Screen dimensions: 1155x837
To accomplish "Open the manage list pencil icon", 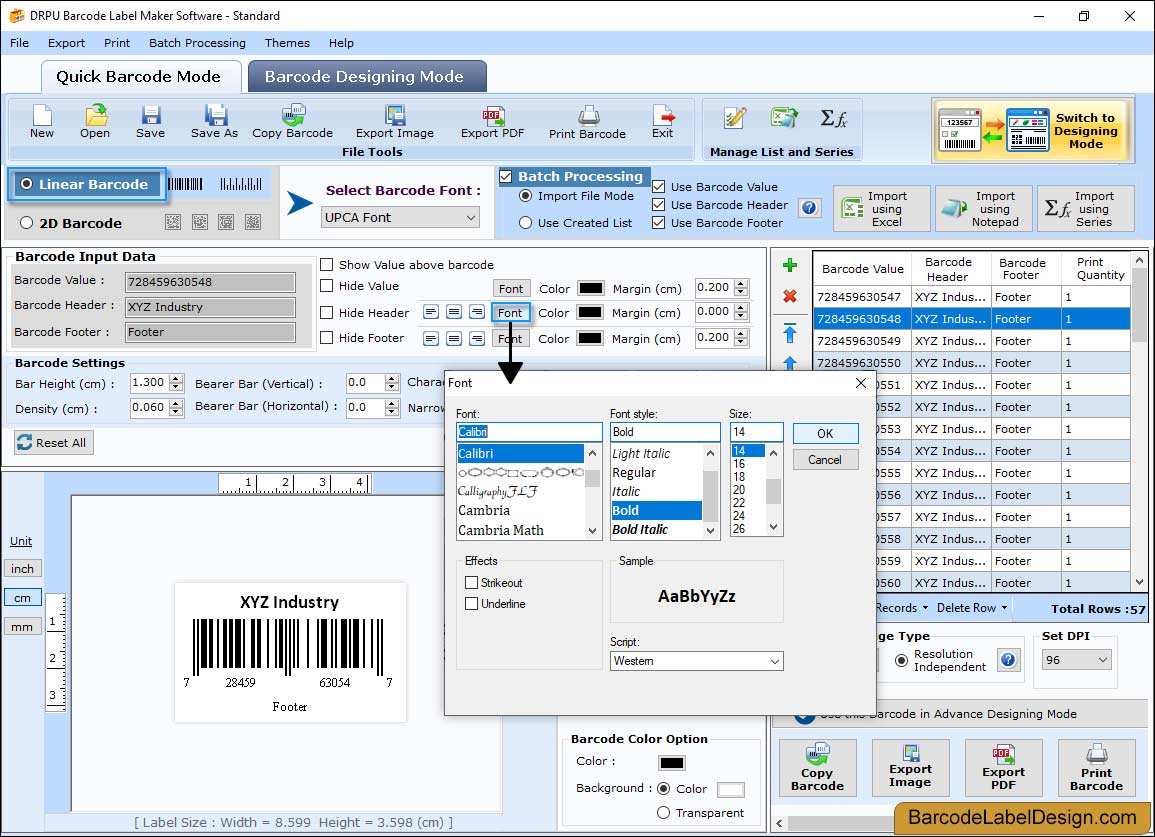I will coord(734,118).
